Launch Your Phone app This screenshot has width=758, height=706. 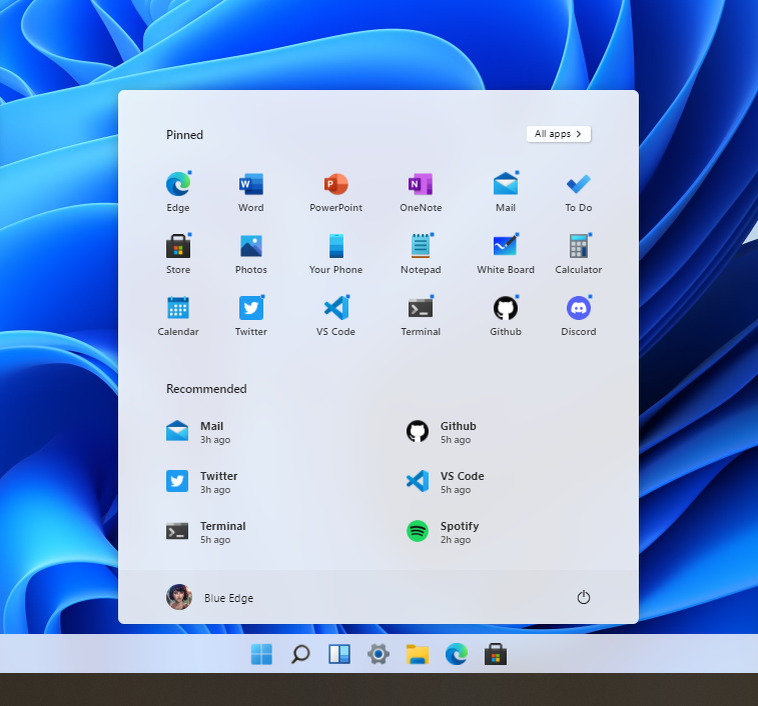pyautogui.click(x=335, y=253)
